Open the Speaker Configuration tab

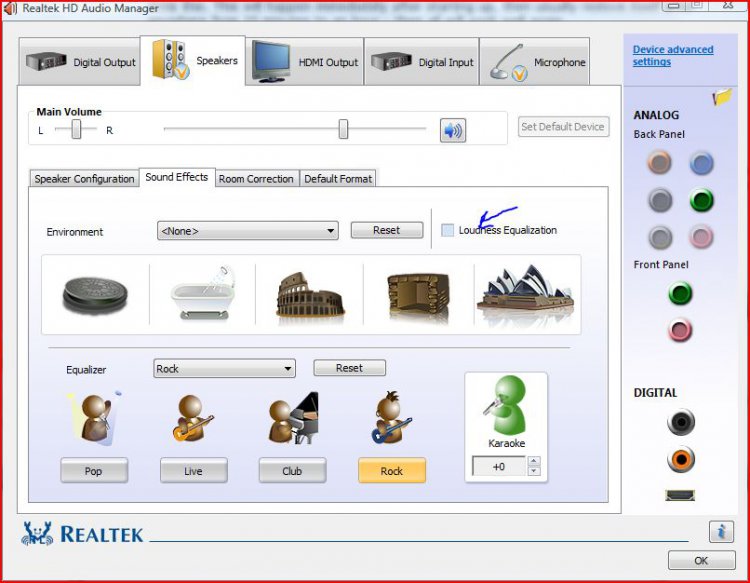(x=84, y=178)
